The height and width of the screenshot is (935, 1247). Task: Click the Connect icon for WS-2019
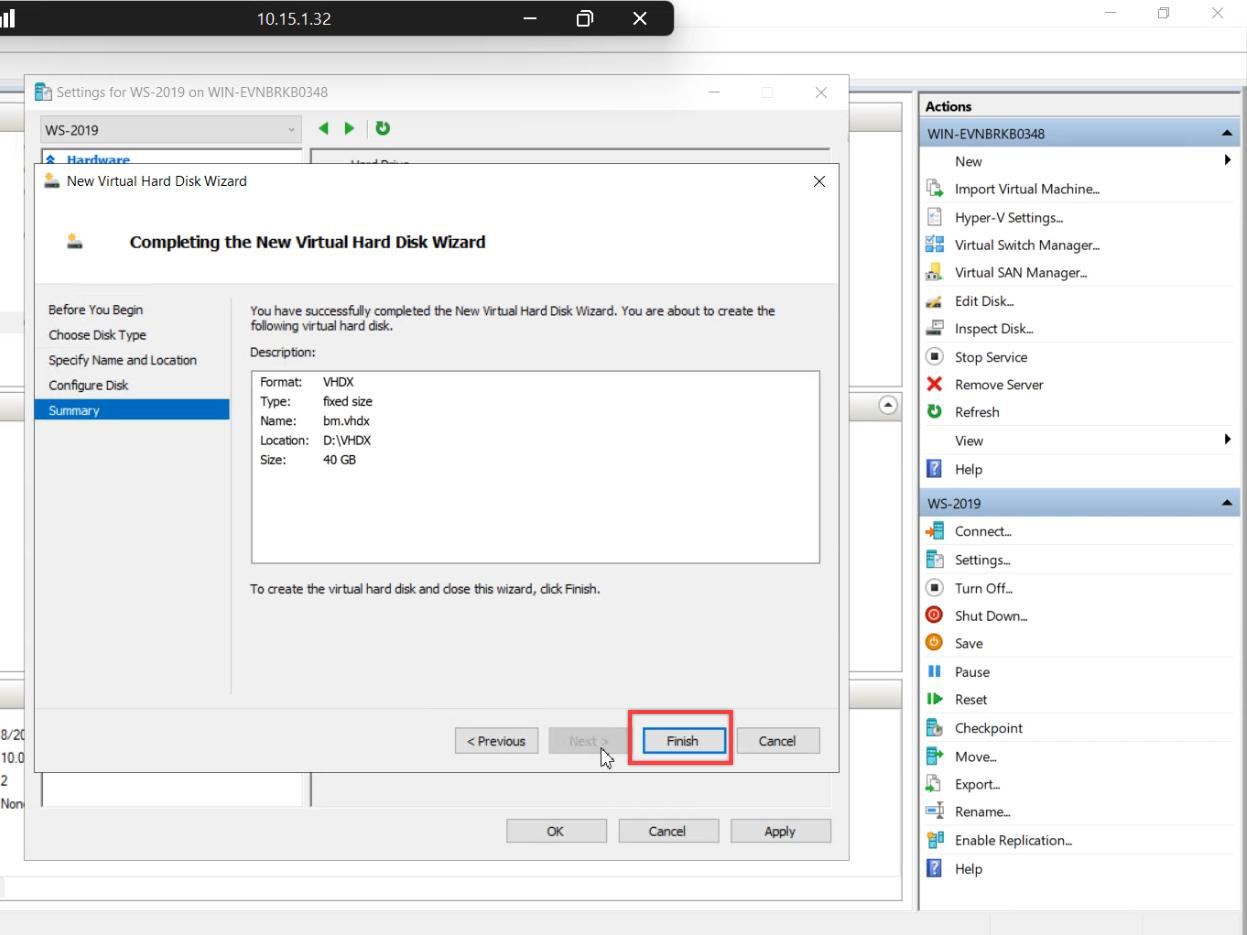click(936, 532)
